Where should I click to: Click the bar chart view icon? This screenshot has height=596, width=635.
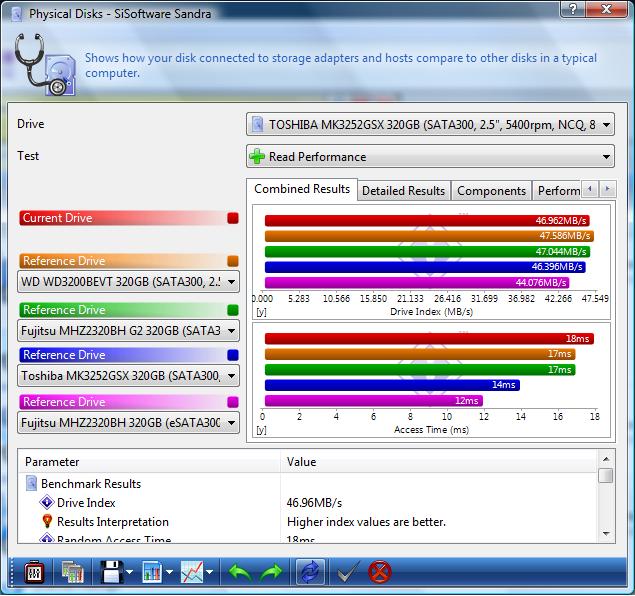coord(152,572)
